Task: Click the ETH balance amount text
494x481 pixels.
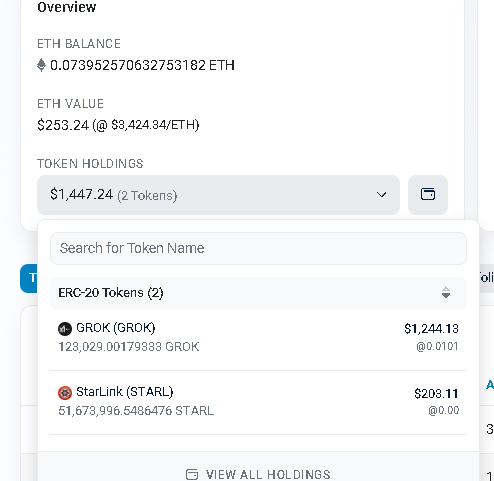Action: pos(142,65)
